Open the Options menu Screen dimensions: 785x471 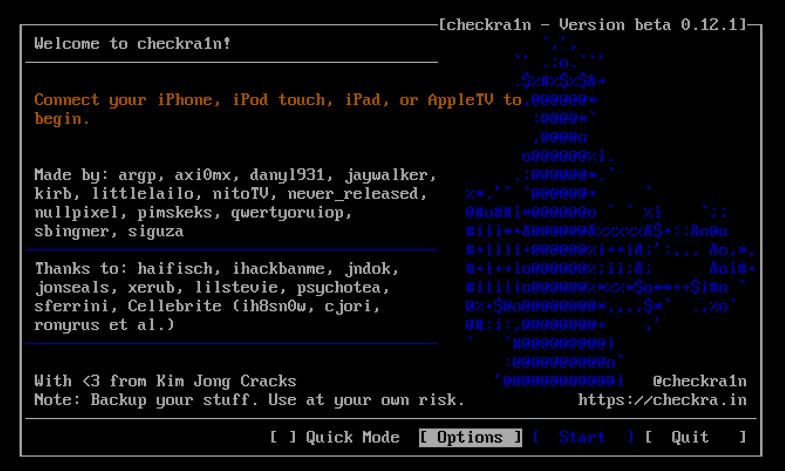470,437
